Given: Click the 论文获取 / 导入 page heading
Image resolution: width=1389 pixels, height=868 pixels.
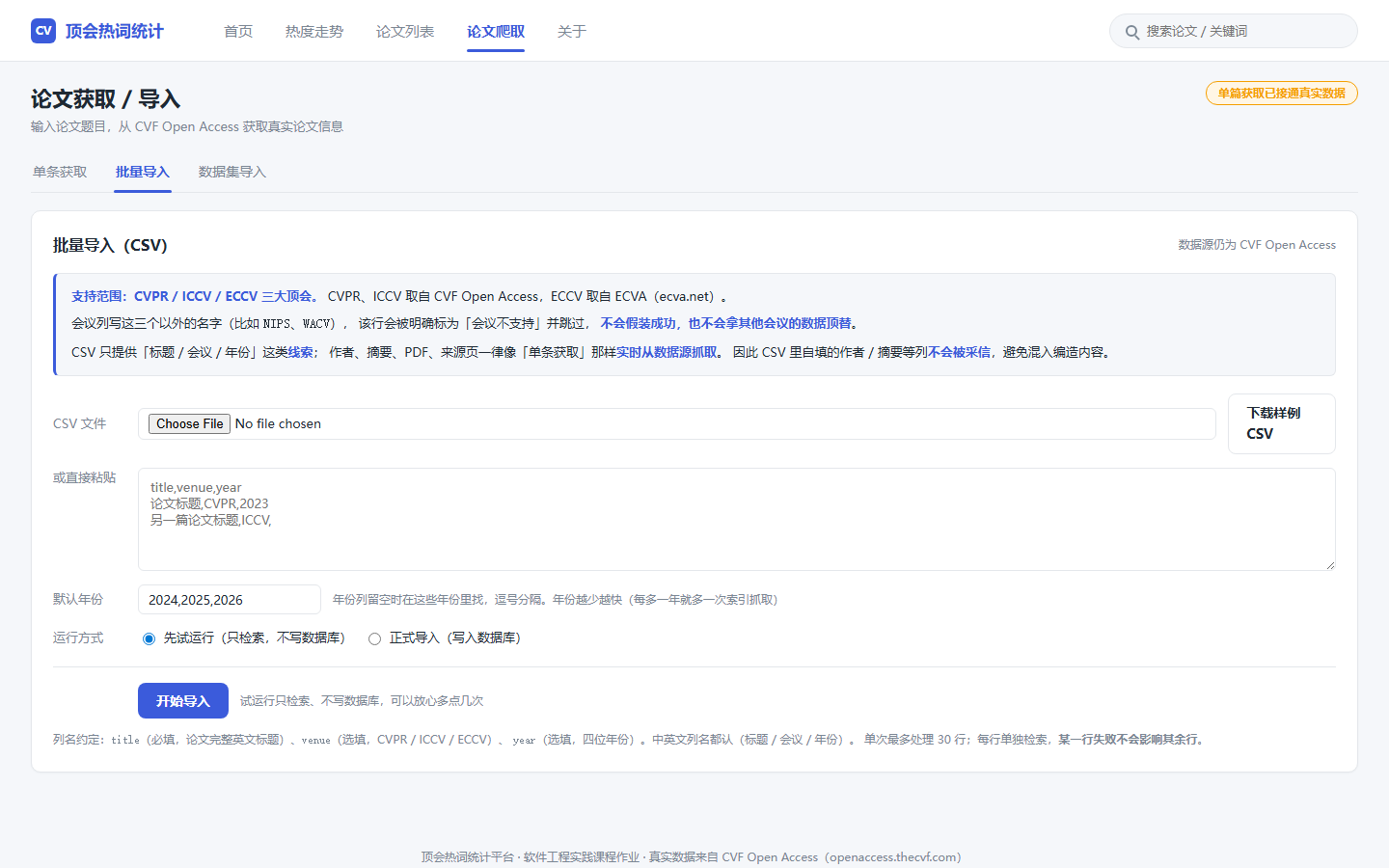Looking at the screenshot, I should (x=106, y=98).
